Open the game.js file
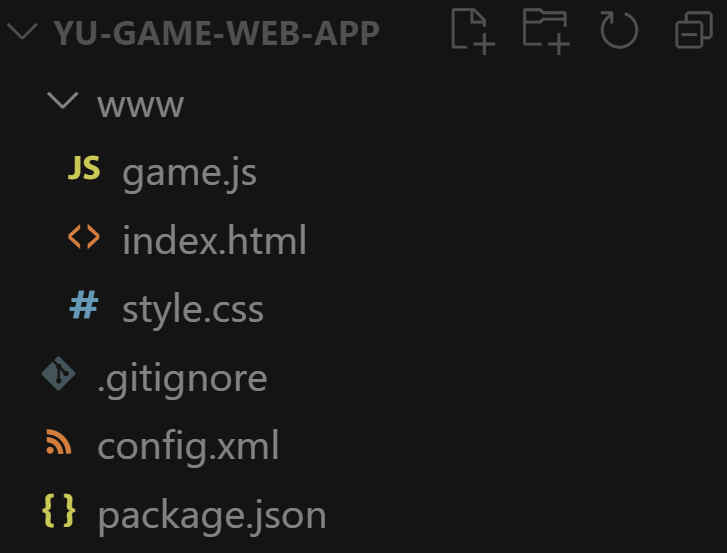The width and height of the screenshot is (727, 553). (189, 174)
